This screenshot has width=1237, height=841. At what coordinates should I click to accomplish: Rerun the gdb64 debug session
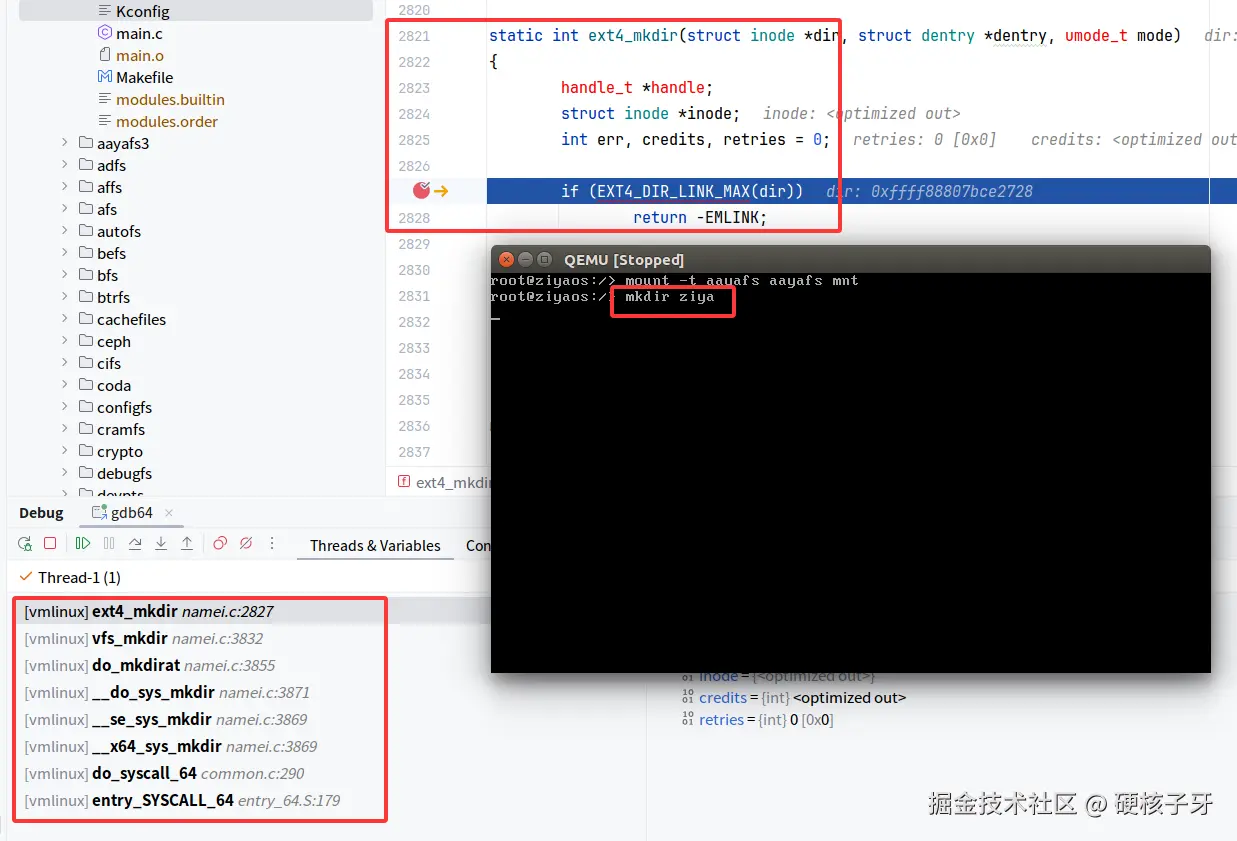pyautogui.click(x=25, y=544)
